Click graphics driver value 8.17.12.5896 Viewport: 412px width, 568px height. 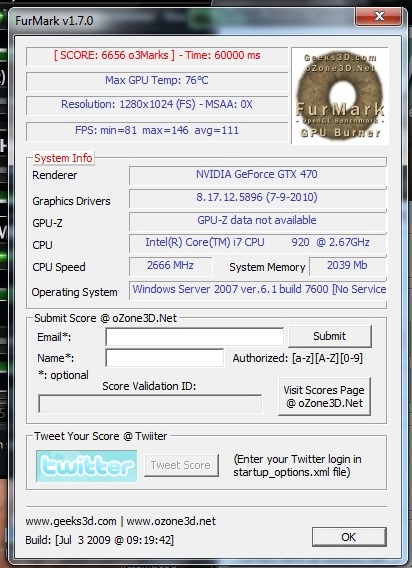click(257, 197)
